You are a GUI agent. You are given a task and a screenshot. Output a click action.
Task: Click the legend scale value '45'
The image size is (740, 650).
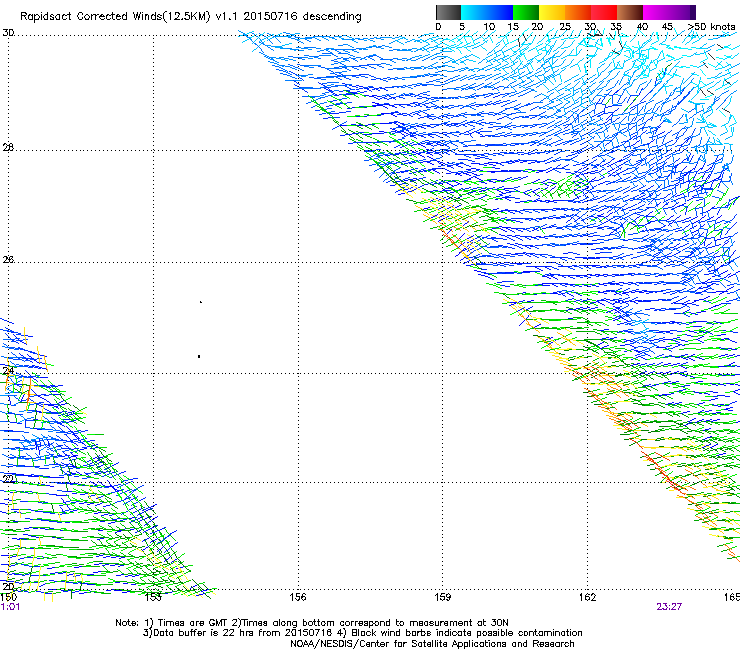click(667, 27)
